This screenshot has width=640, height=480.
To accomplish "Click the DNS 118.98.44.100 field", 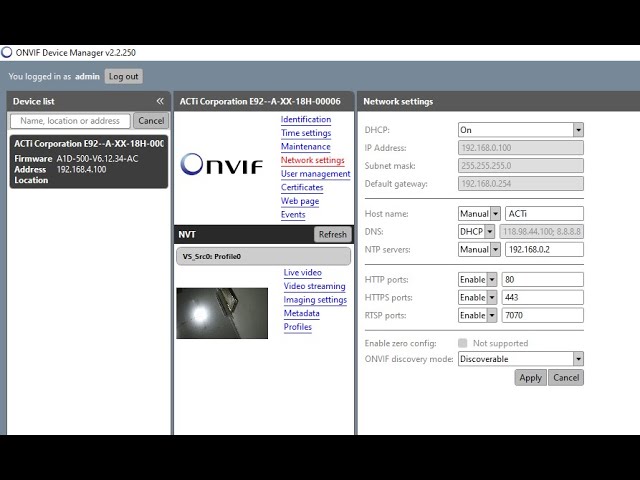I will [541, 231].
